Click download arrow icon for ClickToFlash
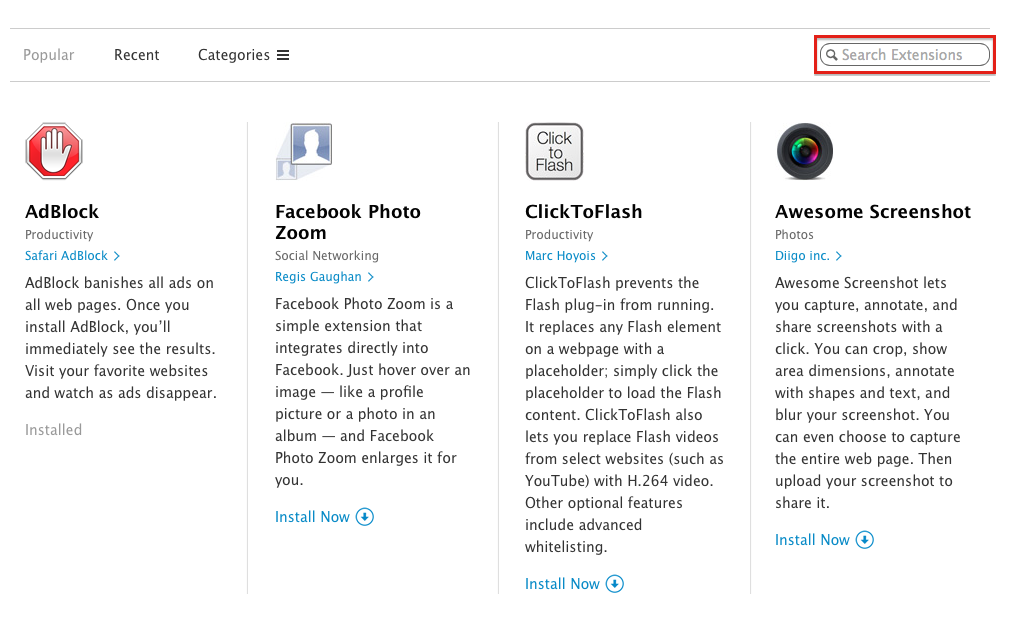Screen dimensions: 1010x631 (x=615, y=584)
